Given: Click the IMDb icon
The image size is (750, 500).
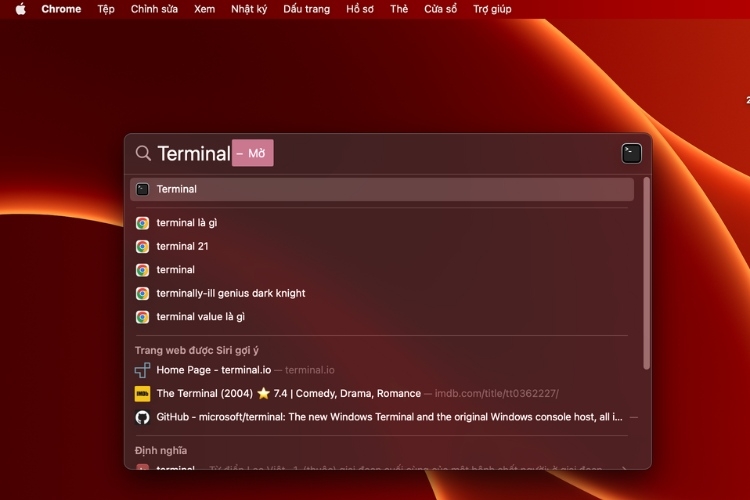Looking at the screenshot, I should point(143,394).
